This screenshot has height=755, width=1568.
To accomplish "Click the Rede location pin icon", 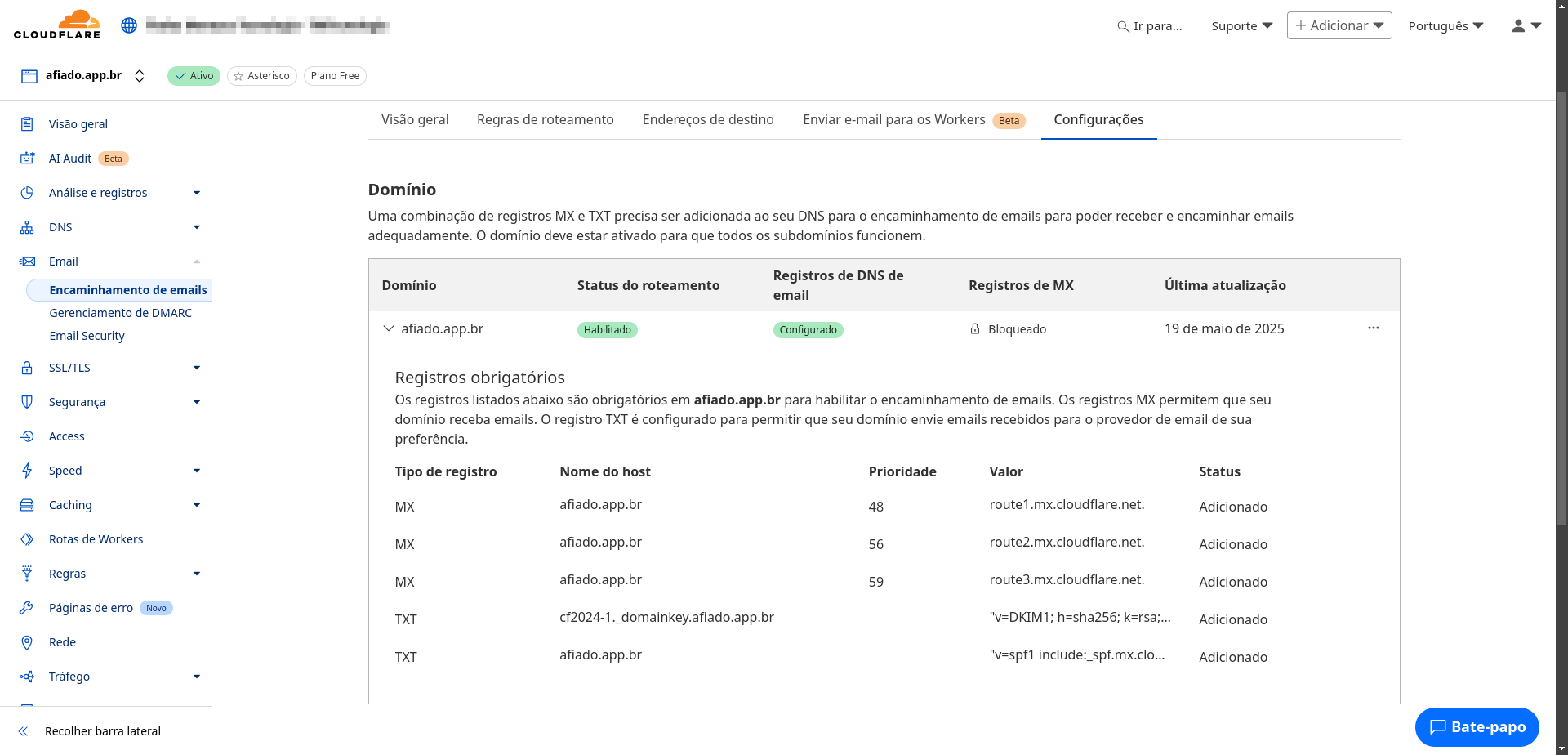I will (x=27, y=642).
